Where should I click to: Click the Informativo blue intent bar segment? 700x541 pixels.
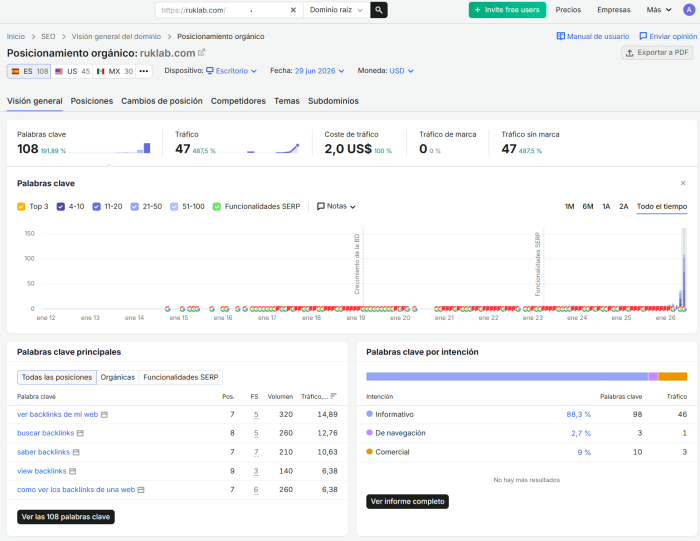pos(507,377)
